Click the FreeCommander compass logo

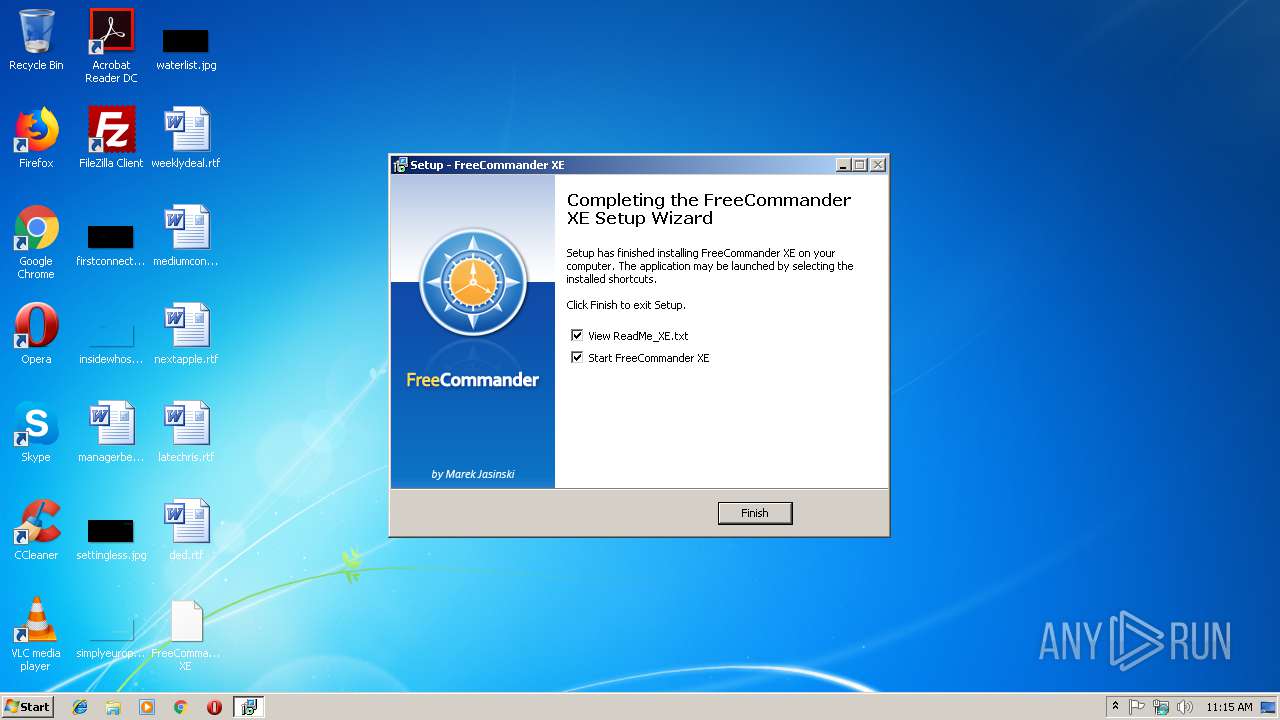(473, 282)
